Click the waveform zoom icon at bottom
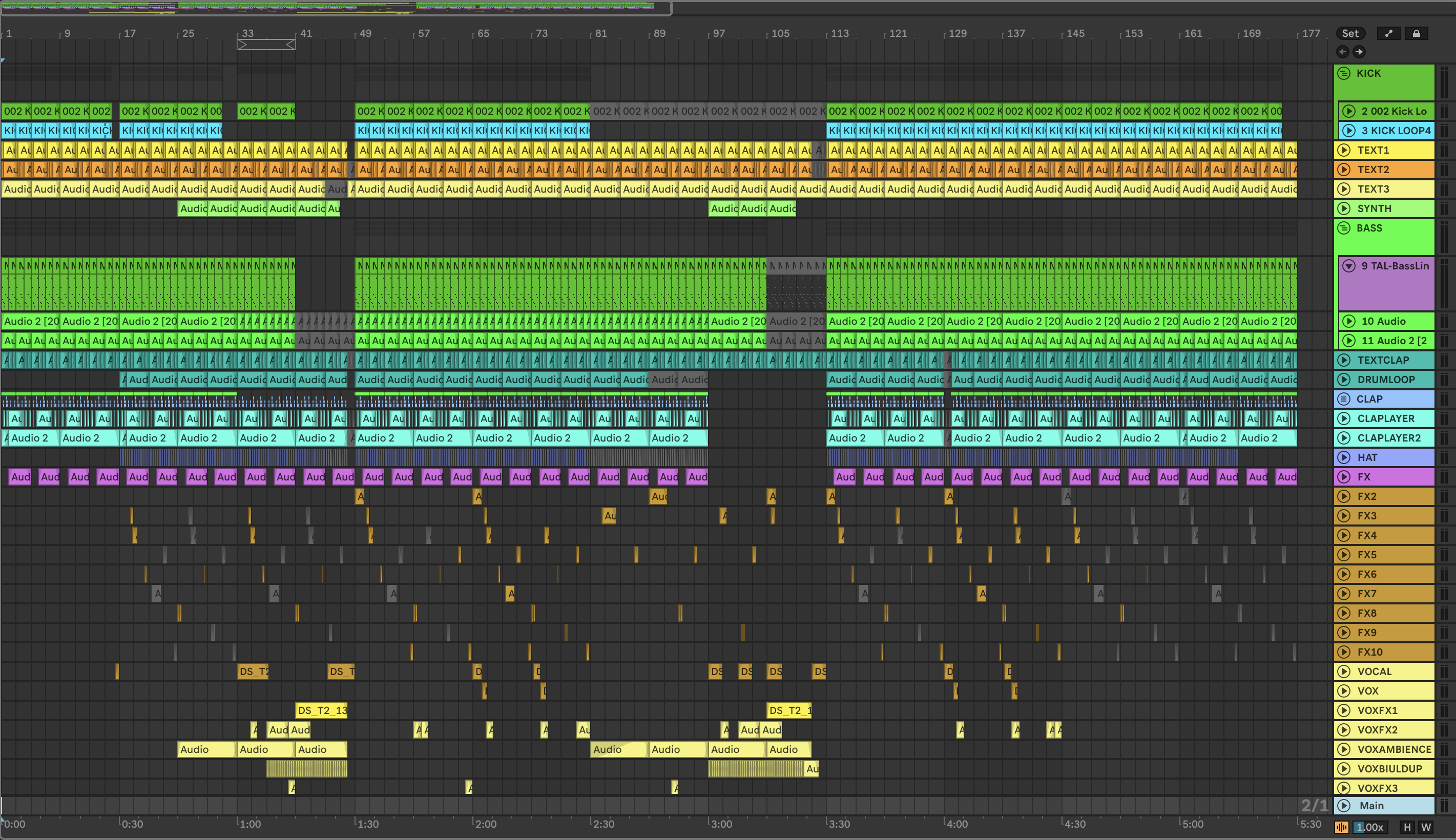 point(1342,827)
